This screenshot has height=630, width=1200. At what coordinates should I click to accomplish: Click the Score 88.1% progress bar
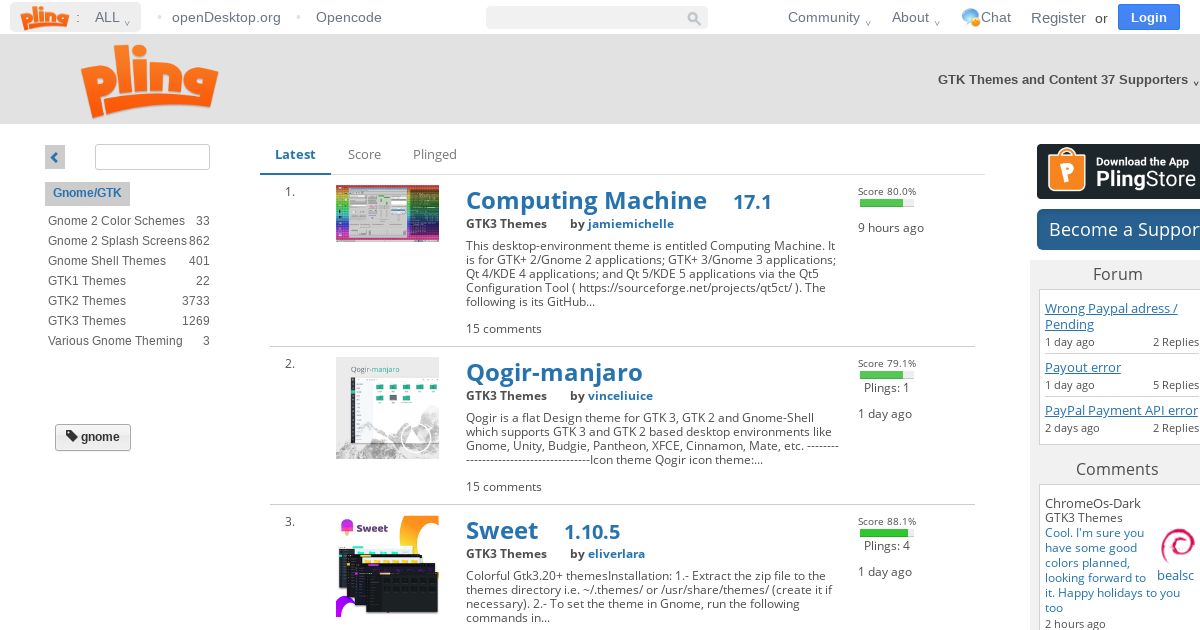[886, 533]
